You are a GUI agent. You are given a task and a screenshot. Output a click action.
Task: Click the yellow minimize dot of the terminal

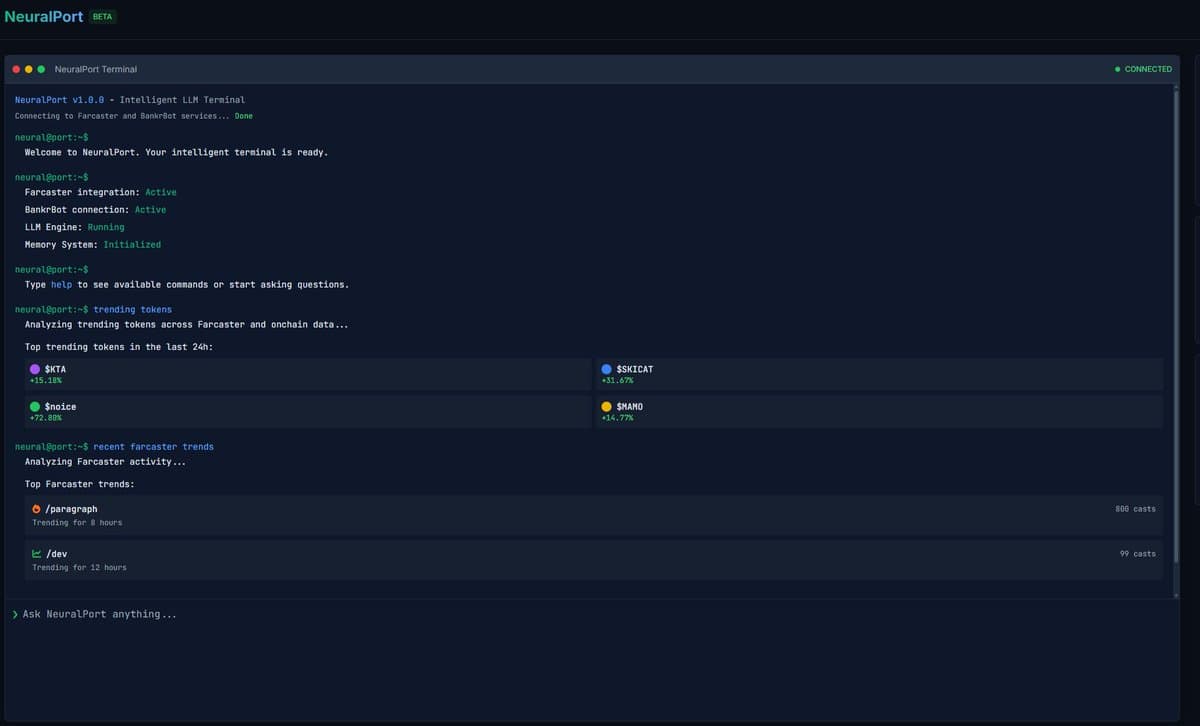pyautogui.click(x=29, y=69)
